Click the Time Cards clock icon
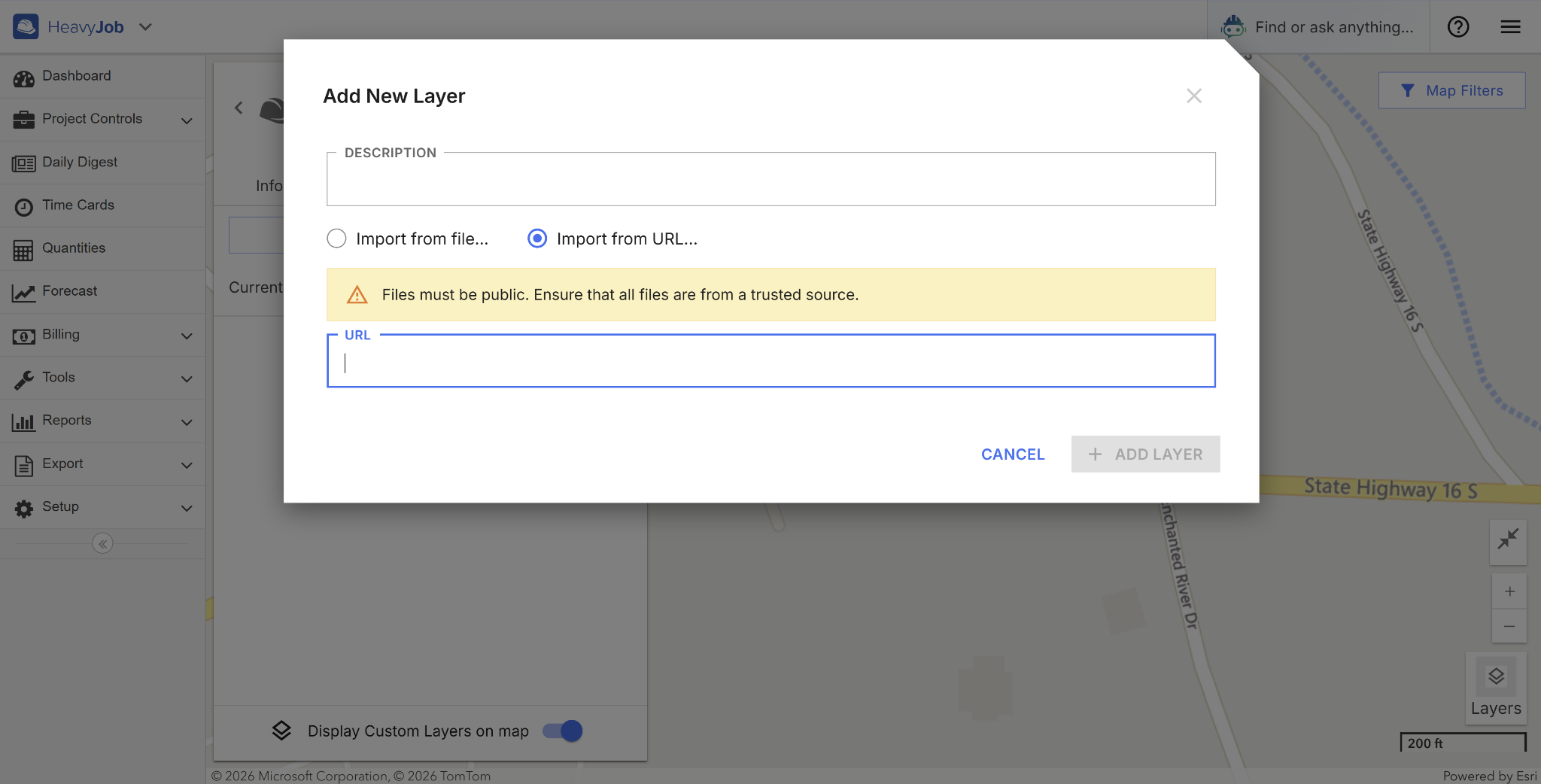 pyautogui.click(x=23, y=207)
